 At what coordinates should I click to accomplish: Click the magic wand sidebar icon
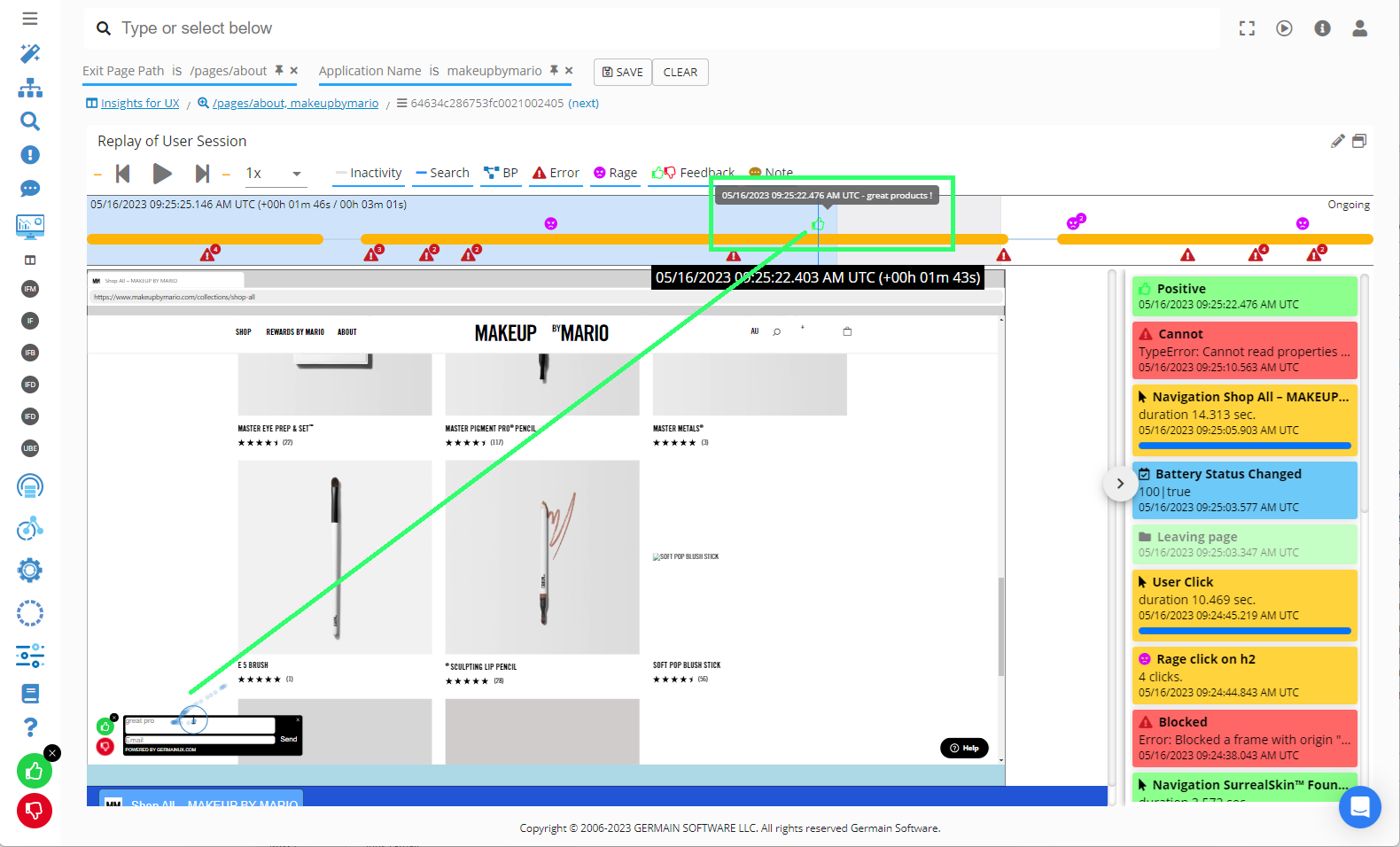pos(30,54)
